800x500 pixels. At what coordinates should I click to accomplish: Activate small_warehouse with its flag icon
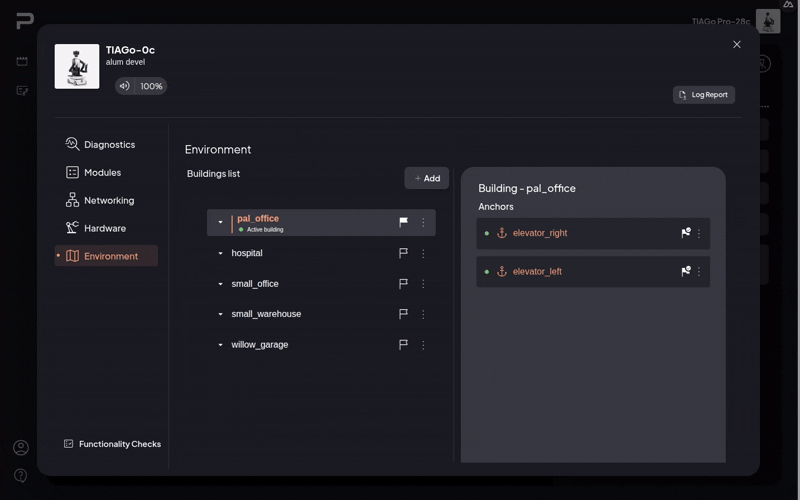(403, 314)
